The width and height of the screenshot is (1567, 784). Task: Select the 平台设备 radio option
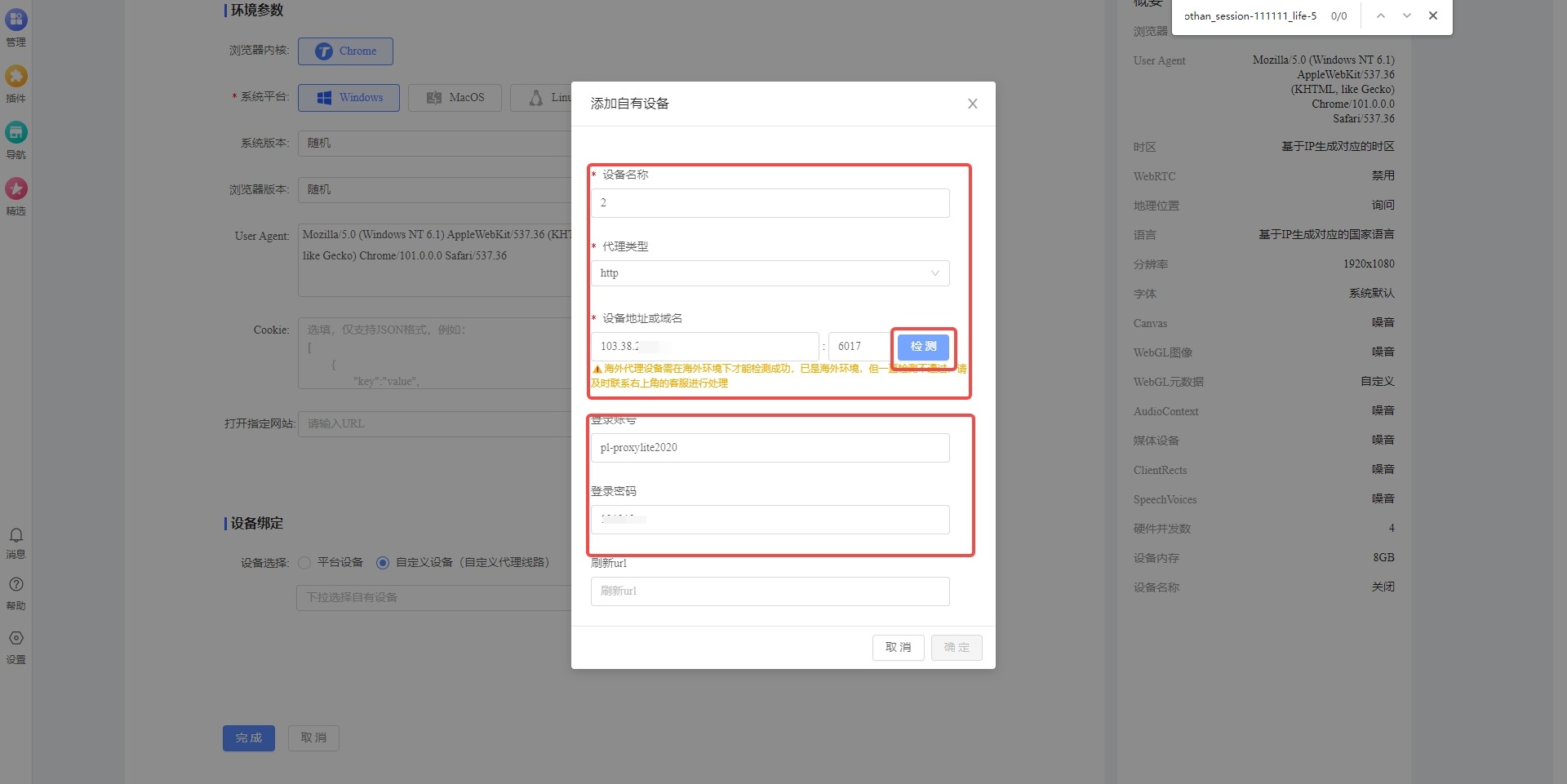(x=304, y=563)
